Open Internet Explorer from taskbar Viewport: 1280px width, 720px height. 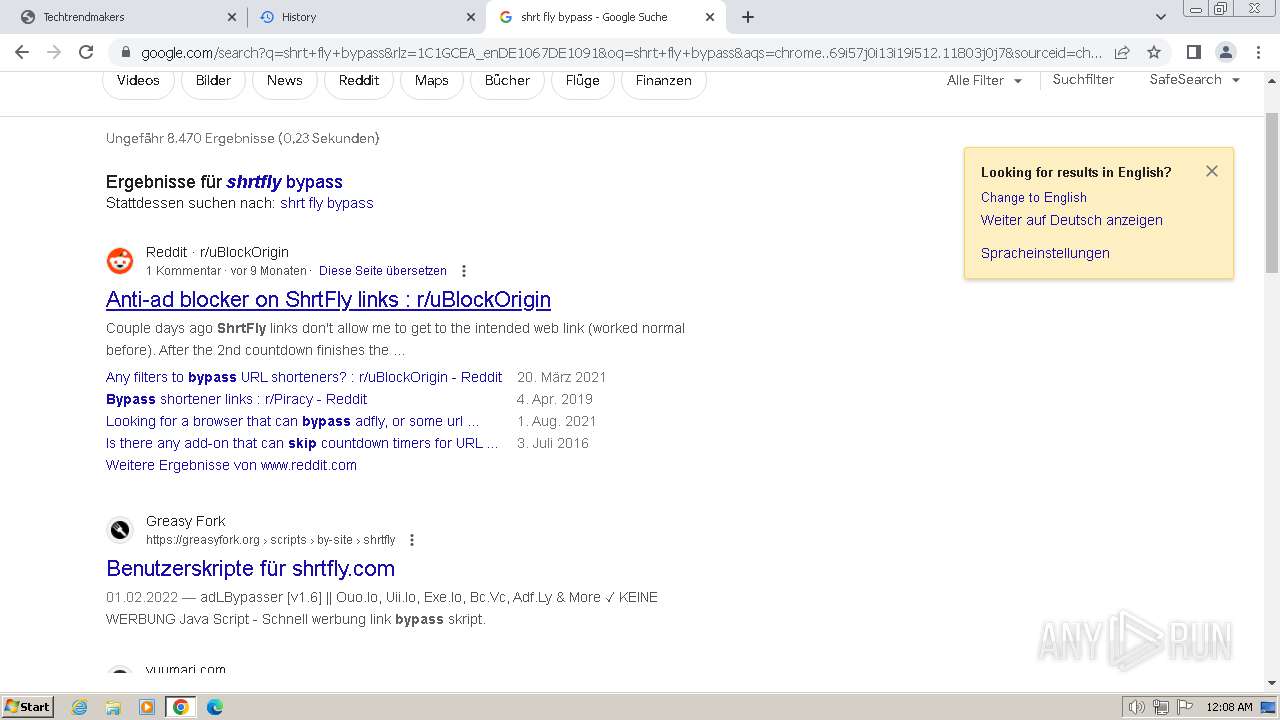pos(79,707)
